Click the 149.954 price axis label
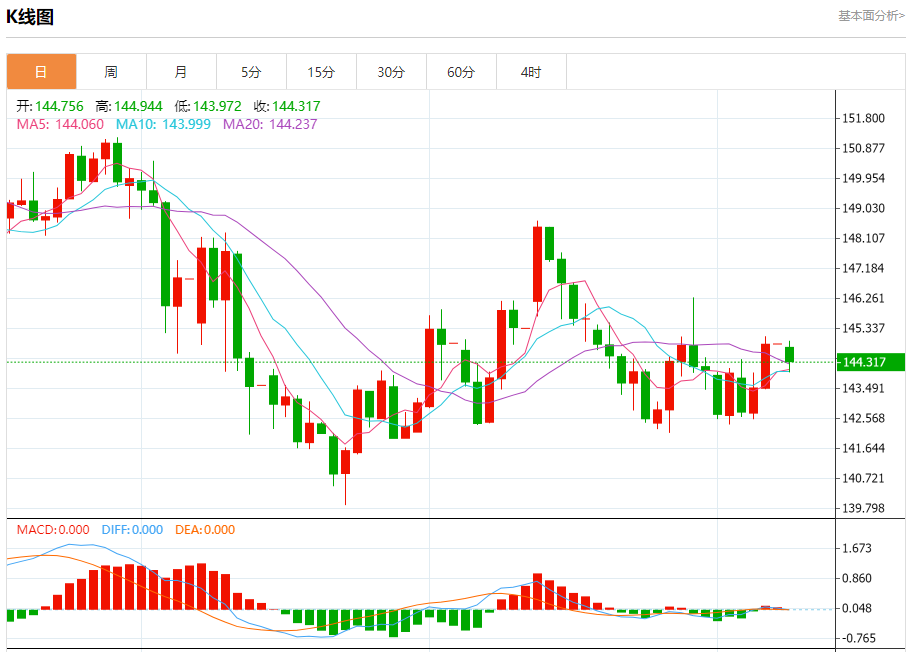 [864, 178]
